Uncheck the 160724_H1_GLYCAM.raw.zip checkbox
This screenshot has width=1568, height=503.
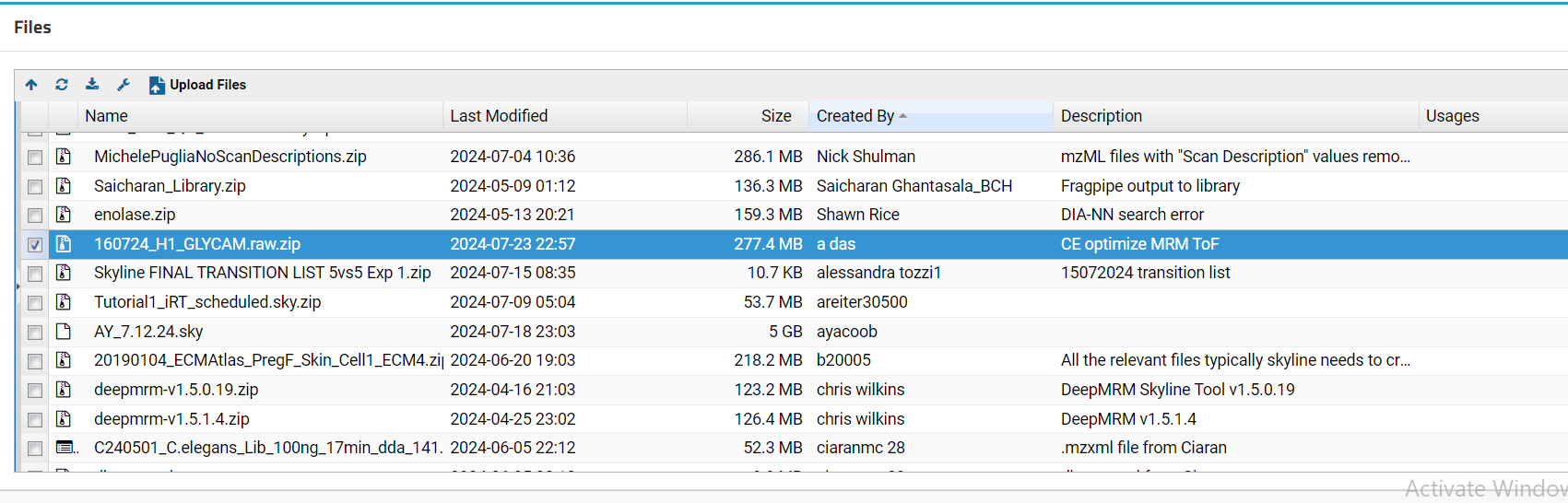coord(35,245)
